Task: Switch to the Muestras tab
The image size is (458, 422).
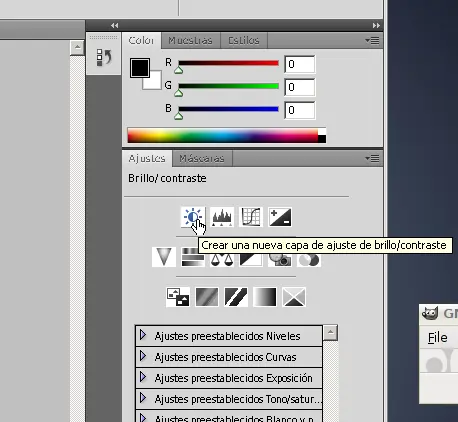Action: coord(190,41)
